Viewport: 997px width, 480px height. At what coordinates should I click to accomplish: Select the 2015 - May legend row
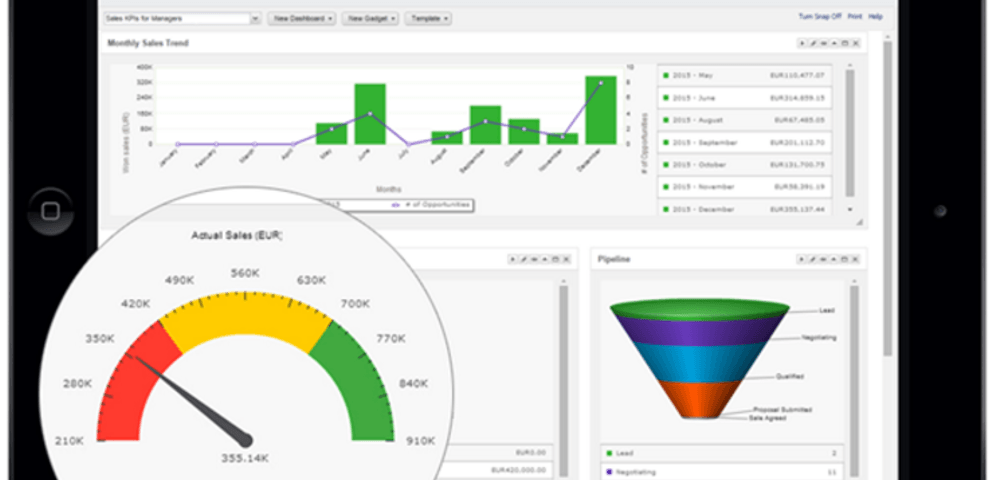(744, 76)
